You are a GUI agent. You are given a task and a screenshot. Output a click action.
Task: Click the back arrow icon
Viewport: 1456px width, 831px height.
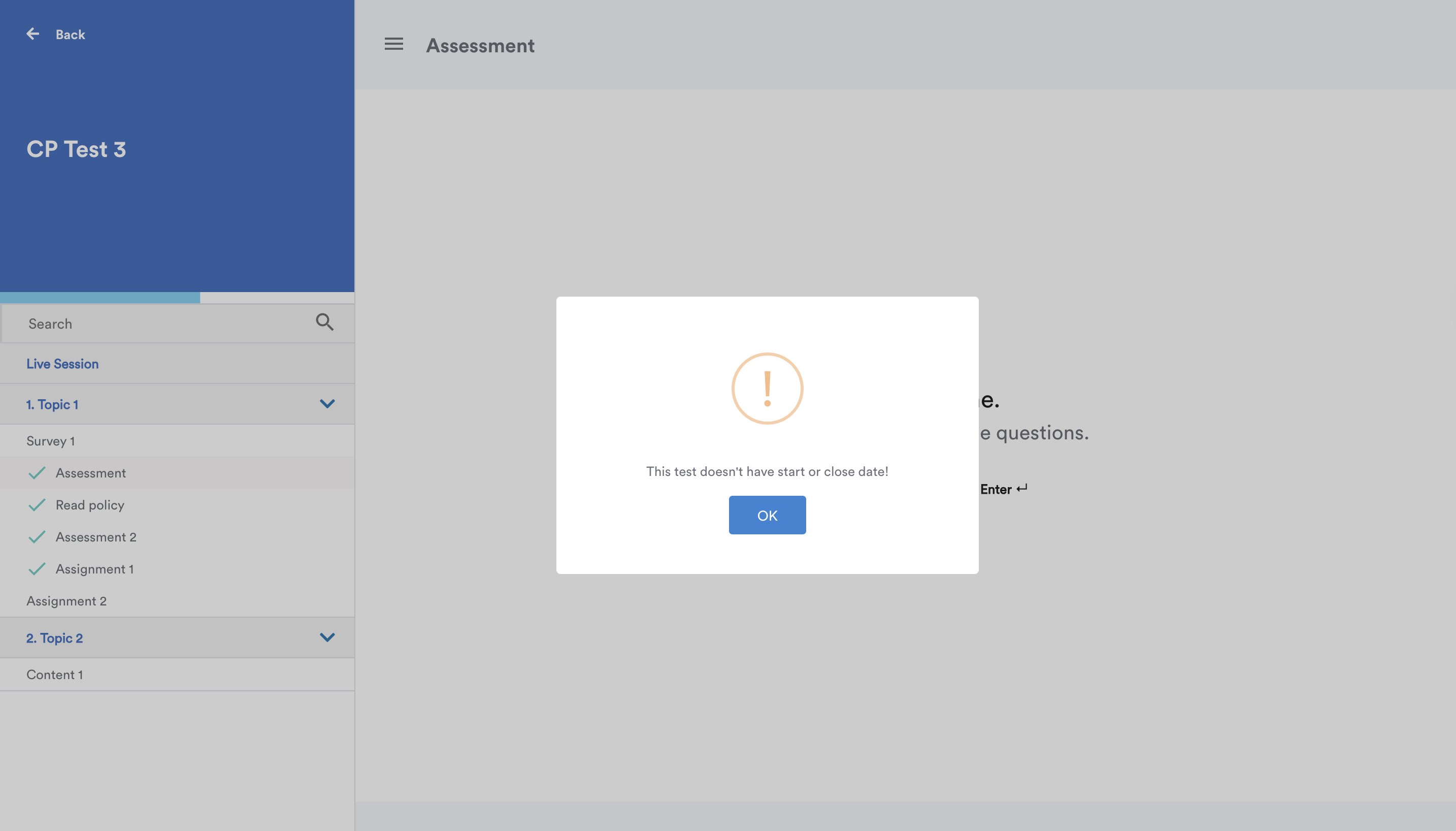(32, 34)
